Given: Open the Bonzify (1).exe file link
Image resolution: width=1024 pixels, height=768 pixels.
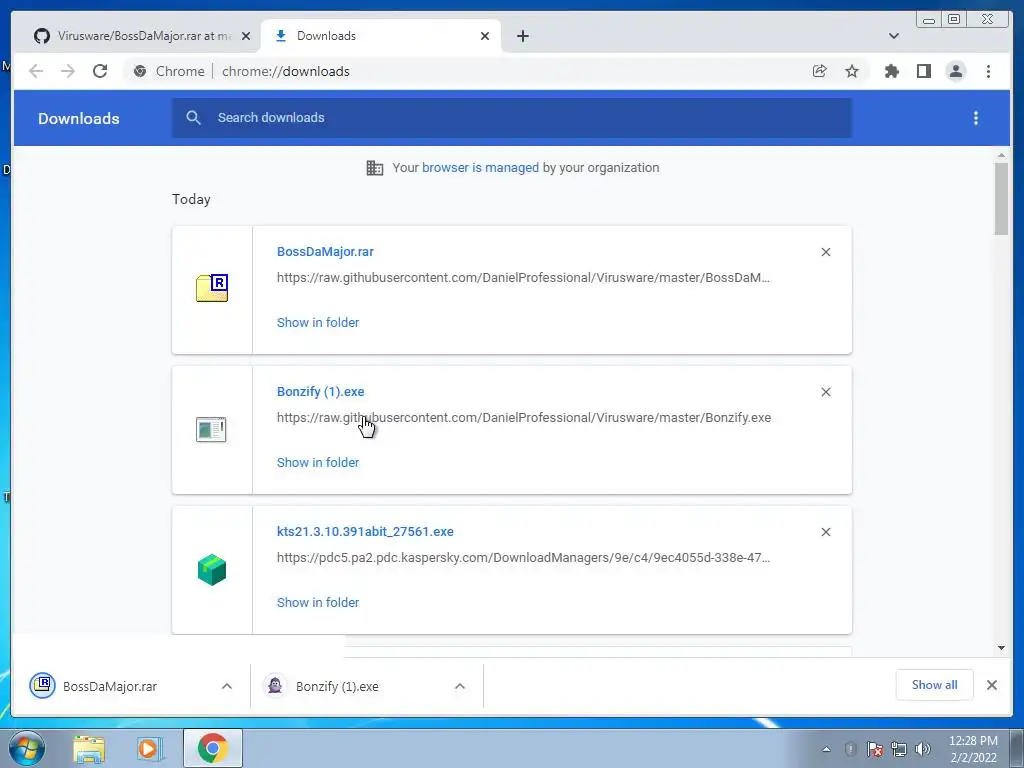Looking at the screenshot, I should (x=321, y=392).
